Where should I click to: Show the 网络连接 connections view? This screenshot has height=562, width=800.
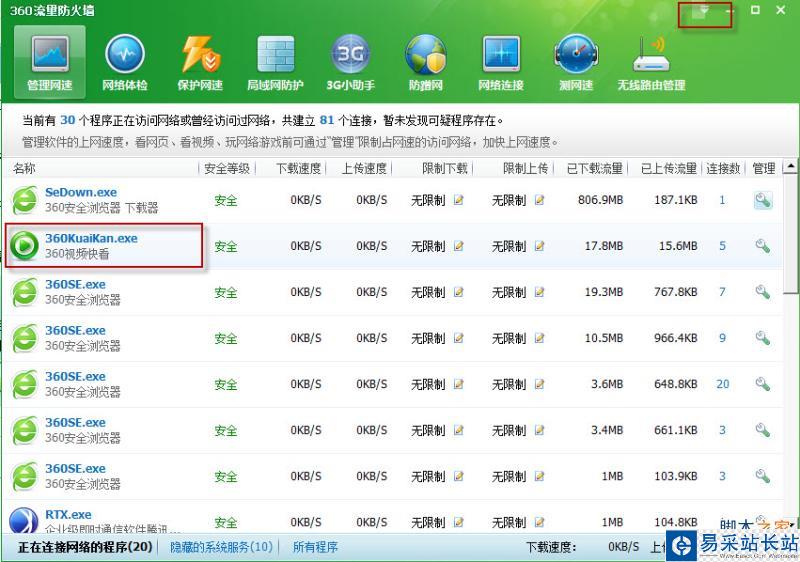click(x=501, y=62)
